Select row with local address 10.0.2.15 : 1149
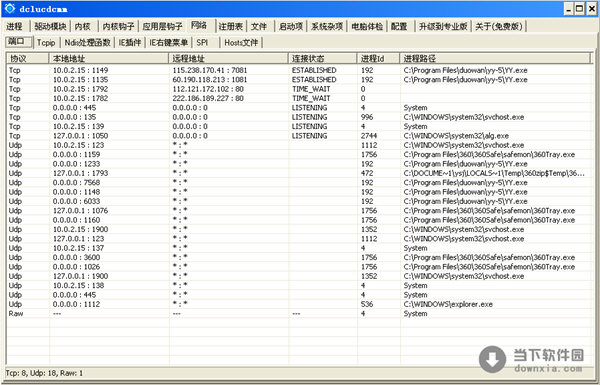This screenshot has width=600, height=385. pos(300,70)
